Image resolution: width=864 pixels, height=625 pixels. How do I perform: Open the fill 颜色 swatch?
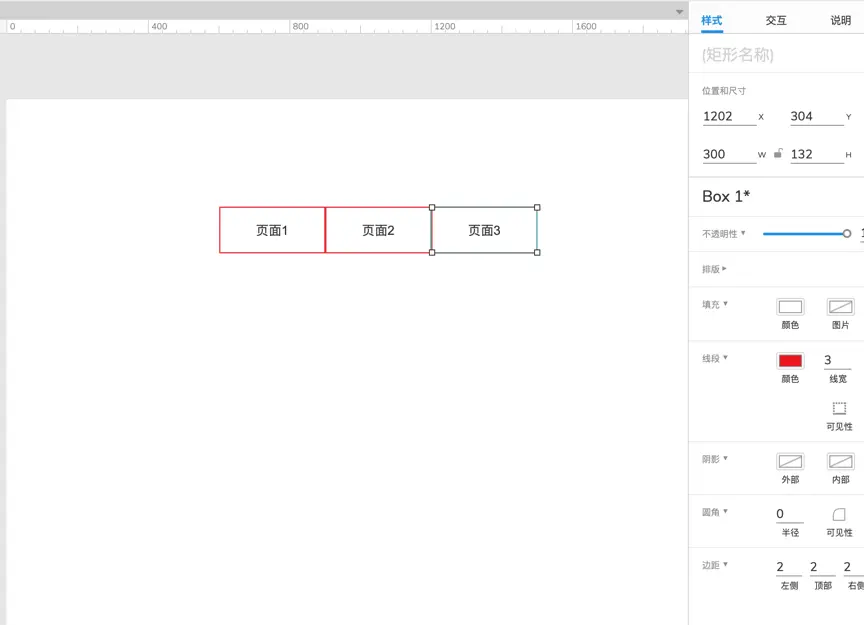pos(790,306)
